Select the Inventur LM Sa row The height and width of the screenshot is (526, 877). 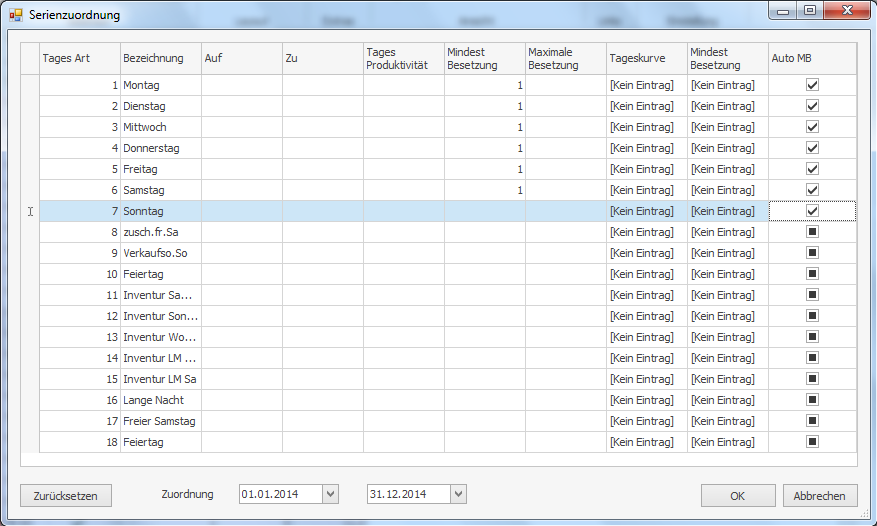[x=160, y=379]
